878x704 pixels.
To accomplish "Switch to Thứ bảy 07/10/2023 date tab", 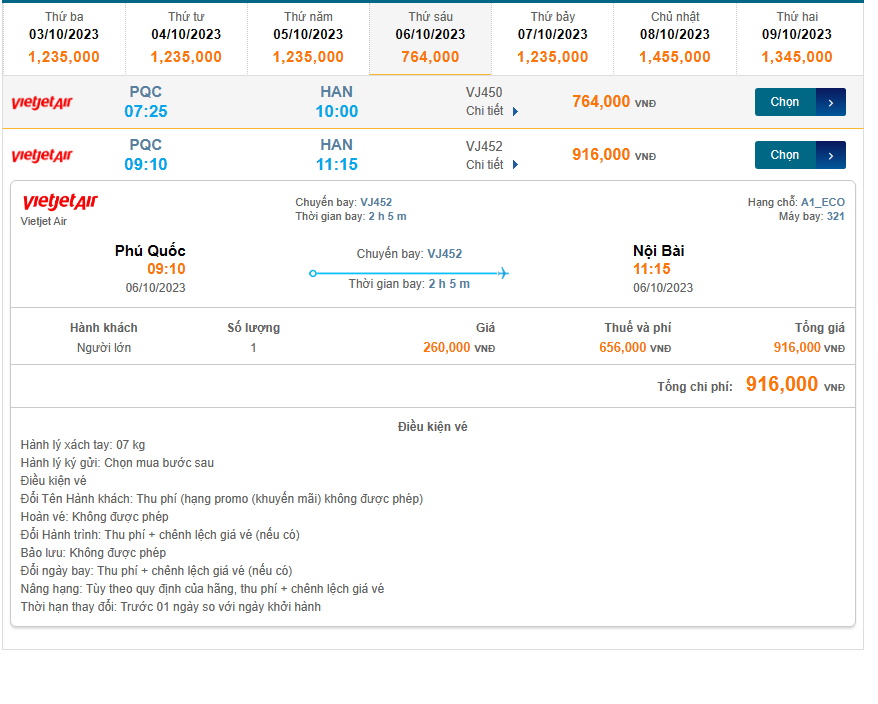I will [553, 38].
